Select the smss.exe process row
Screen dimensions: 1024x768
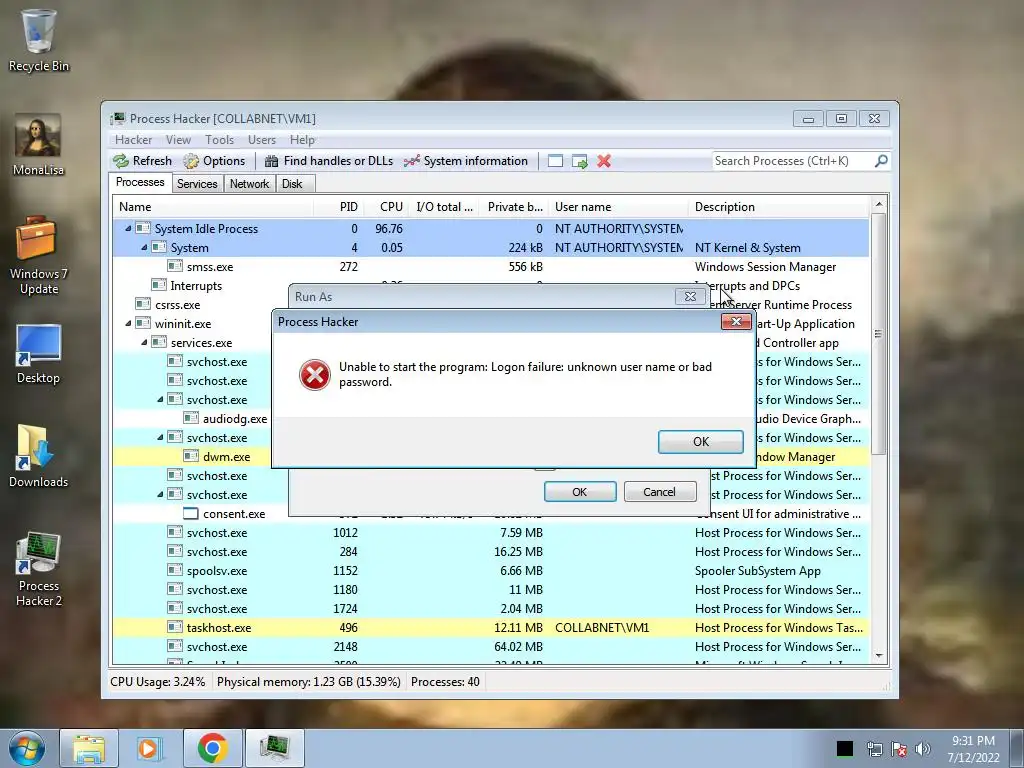(490, 266)
